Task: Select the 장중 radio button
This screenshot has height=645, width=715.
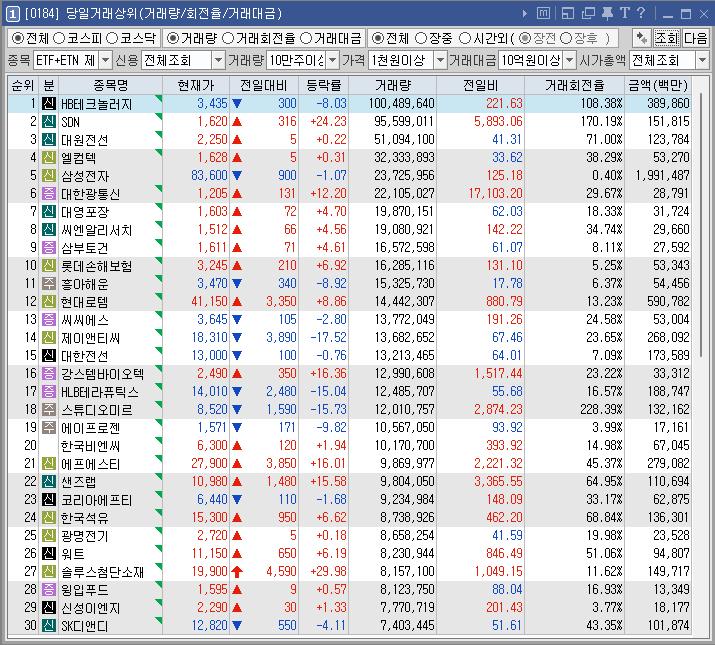Action: 421,38
